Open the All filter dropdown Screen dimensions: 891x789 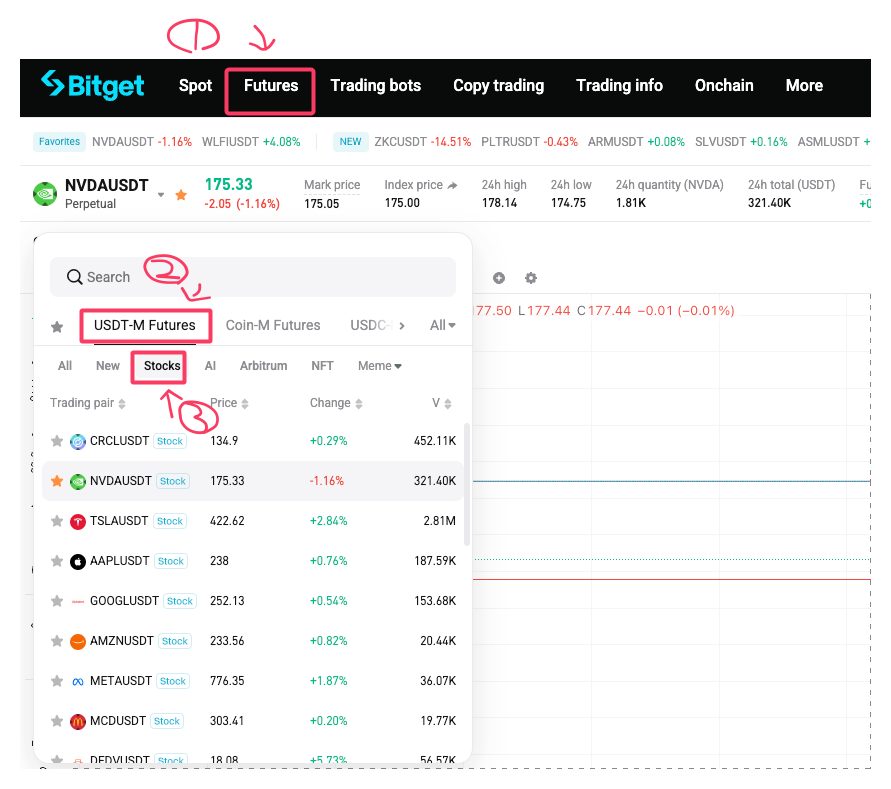[x=442, y=325]
